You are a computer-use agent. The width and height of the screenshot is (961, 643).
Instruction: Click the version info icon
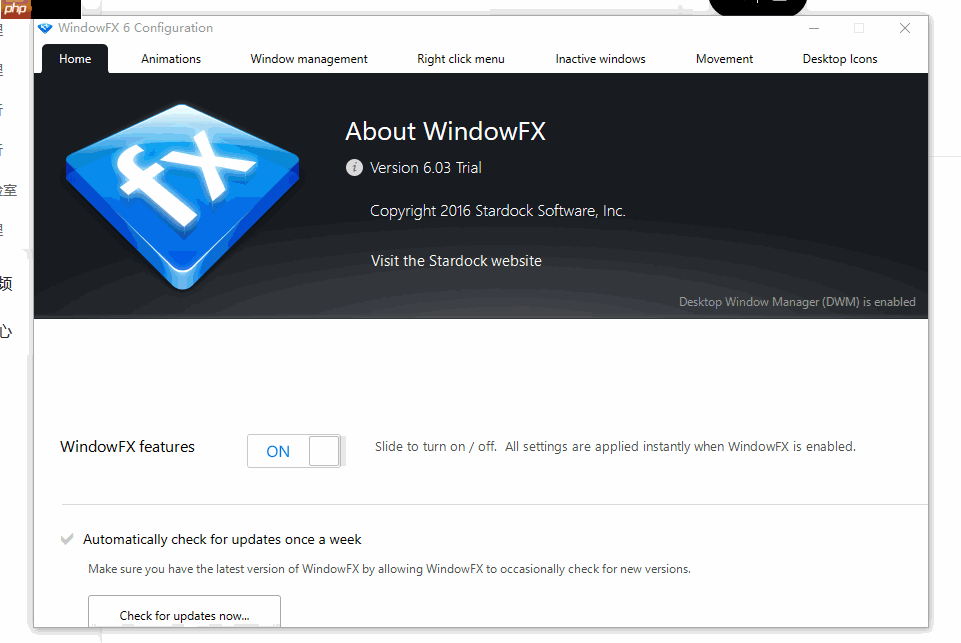tap(354, 167)
